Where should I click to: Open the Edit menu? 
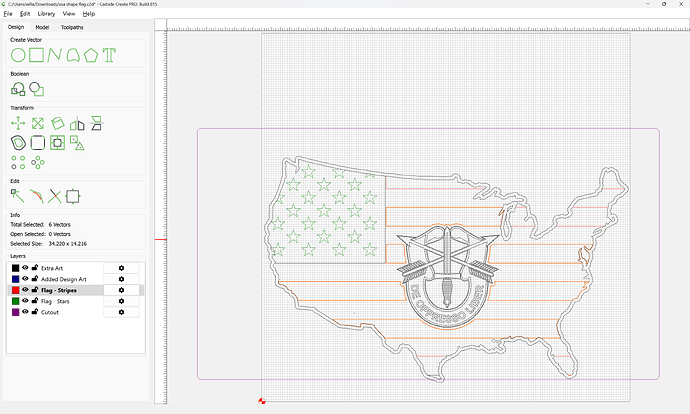pos(25,14)
